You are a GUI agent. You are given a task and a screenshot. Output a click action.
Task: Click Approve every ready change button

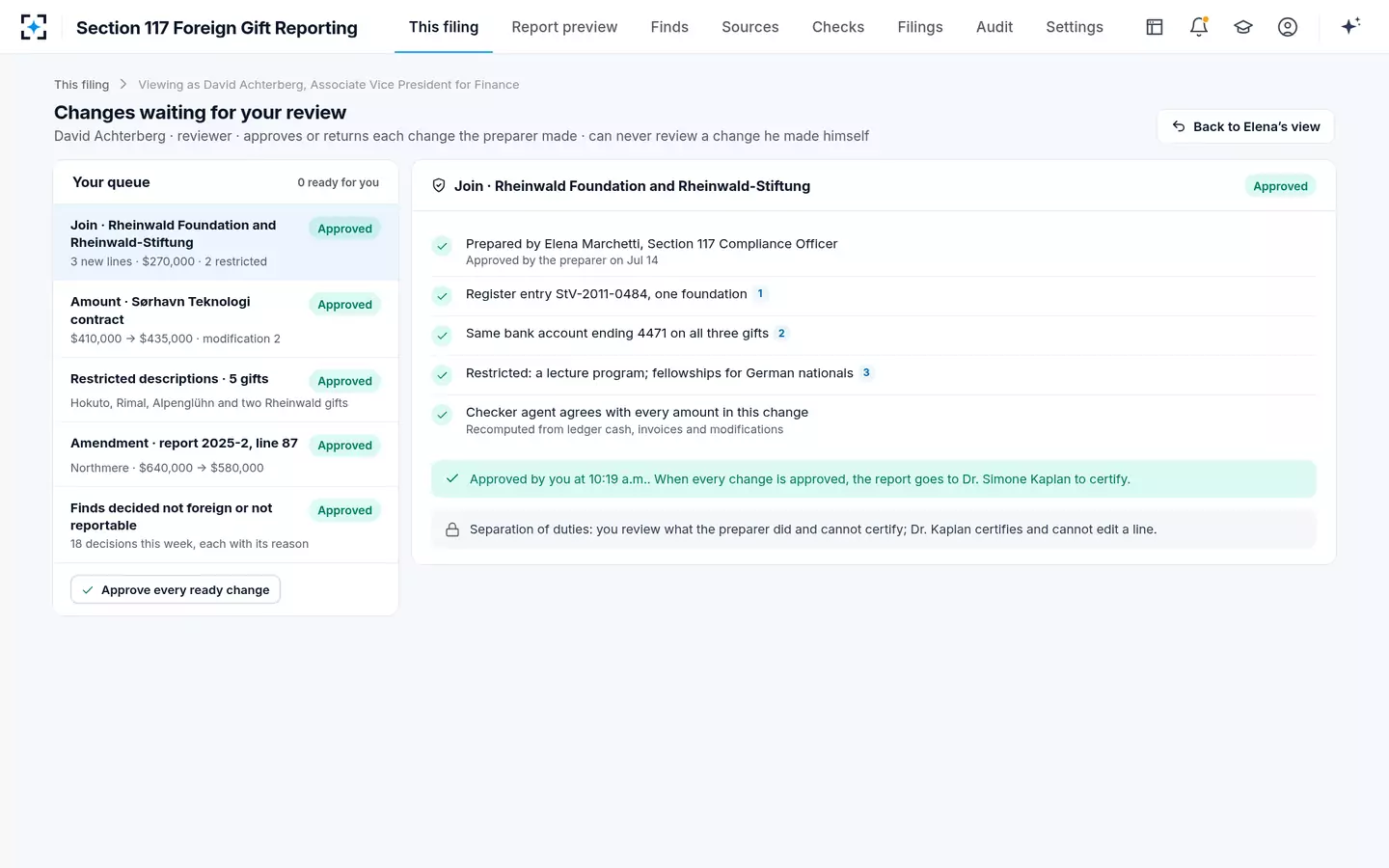coord(176,590)
